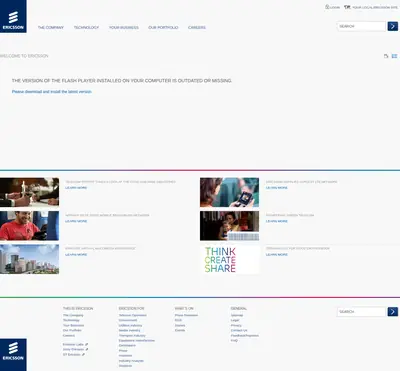Open Government footer link
Screen dimensions: 400x371
click(x=128, y=320)
